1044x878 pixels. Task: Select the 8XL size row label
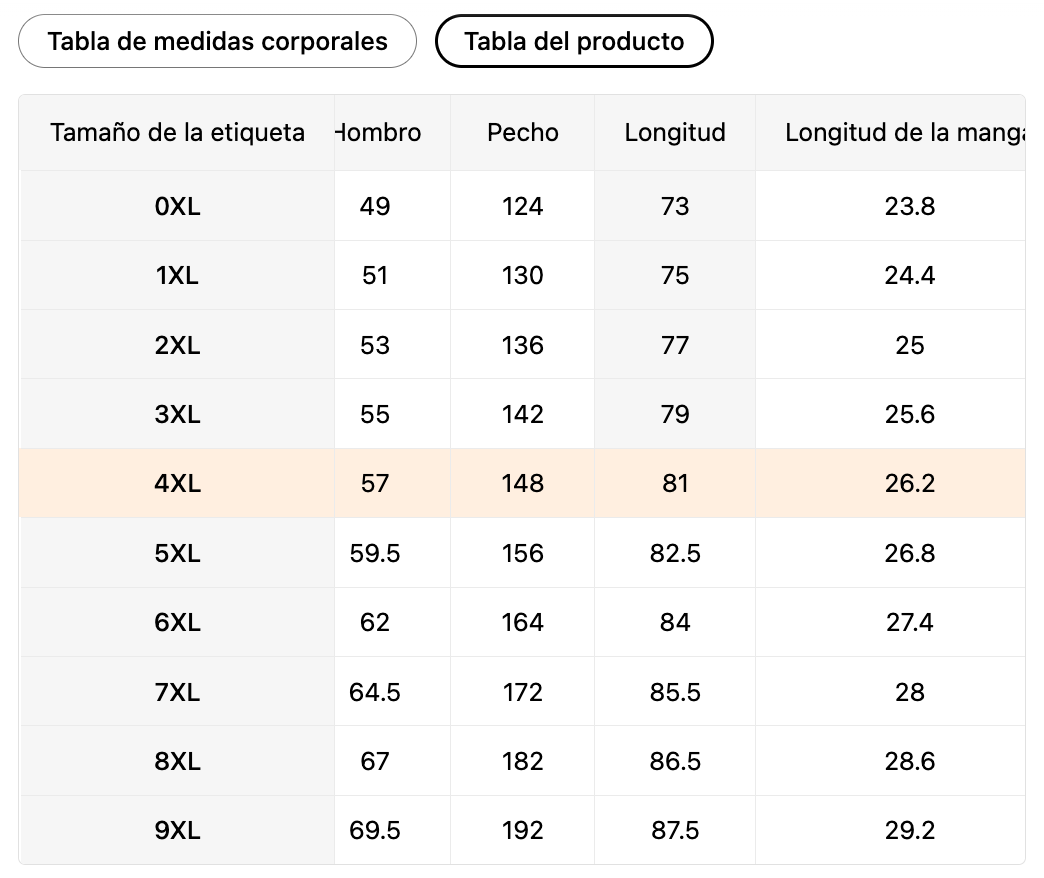[x=177, y=762]
